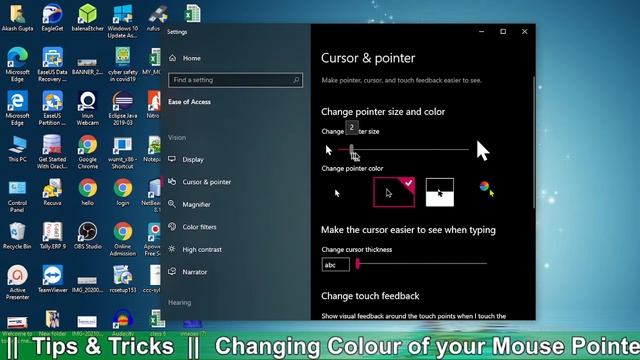Select the TeamViewer desktop icon
The width and height of the screenshot is (640, 360).
tap(52, 280)
